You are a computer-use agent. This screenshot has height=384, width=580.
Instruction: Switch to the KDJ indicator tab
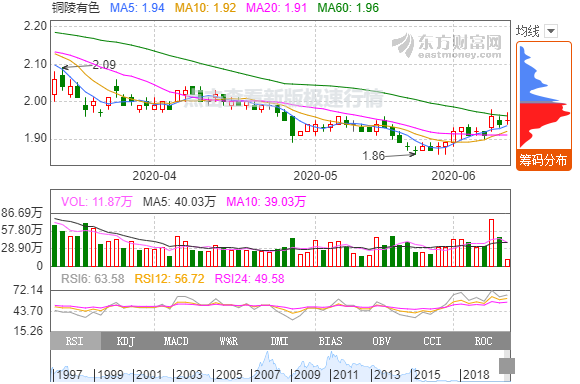click(x=126, y=341)
